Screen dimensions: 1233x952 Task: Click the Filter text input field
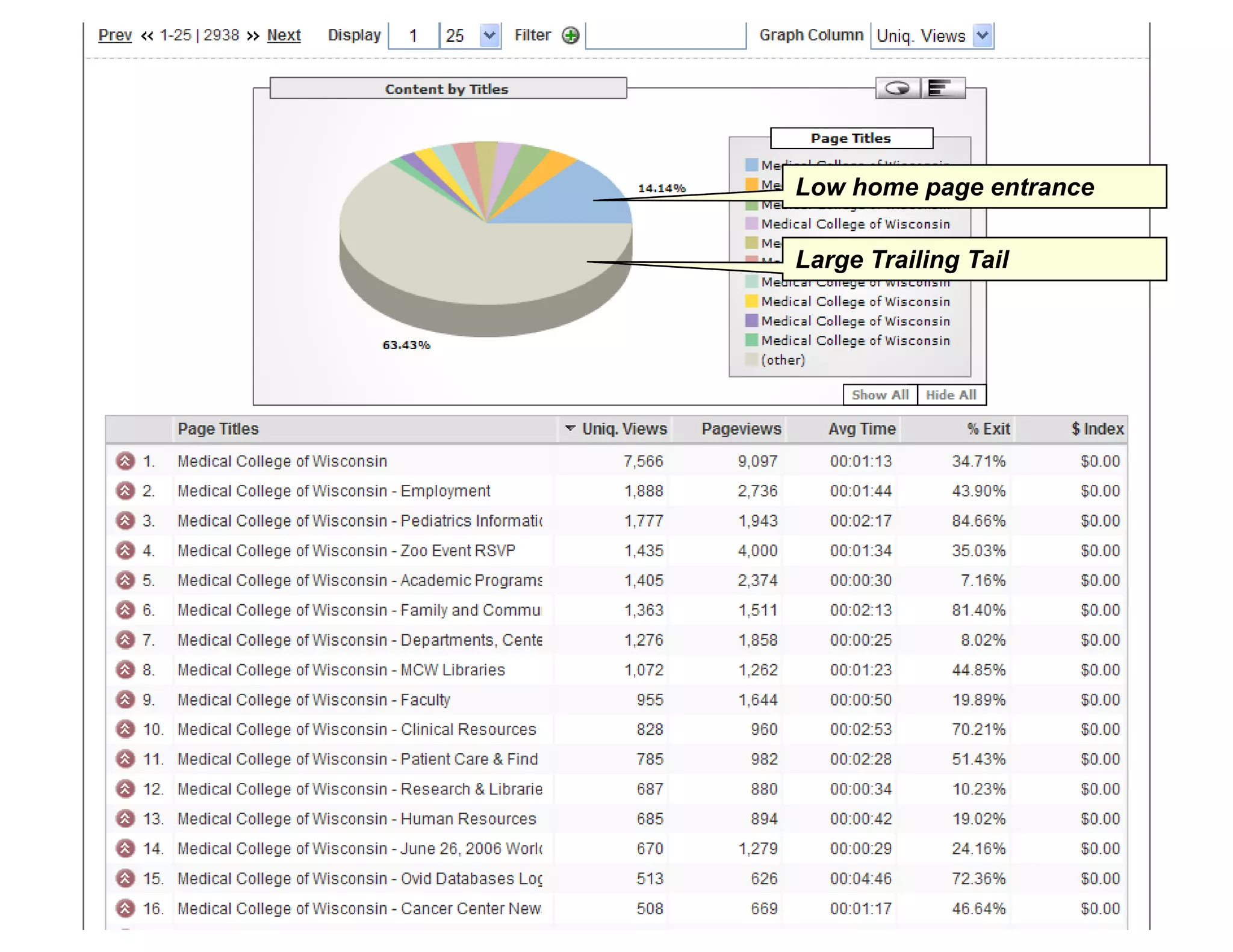[665, 36]
